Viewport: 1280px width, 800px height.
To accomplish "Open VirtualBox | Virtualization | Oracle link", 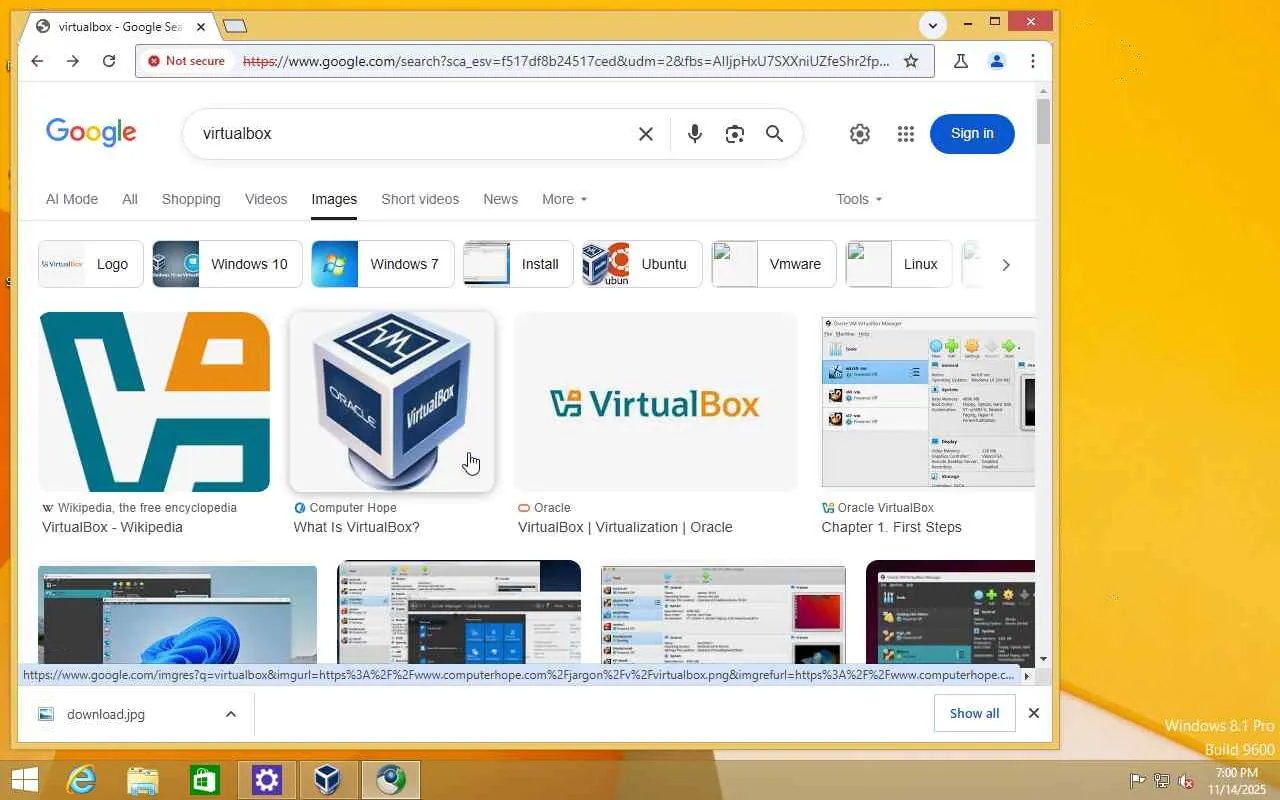I will (x=625, y=527).
